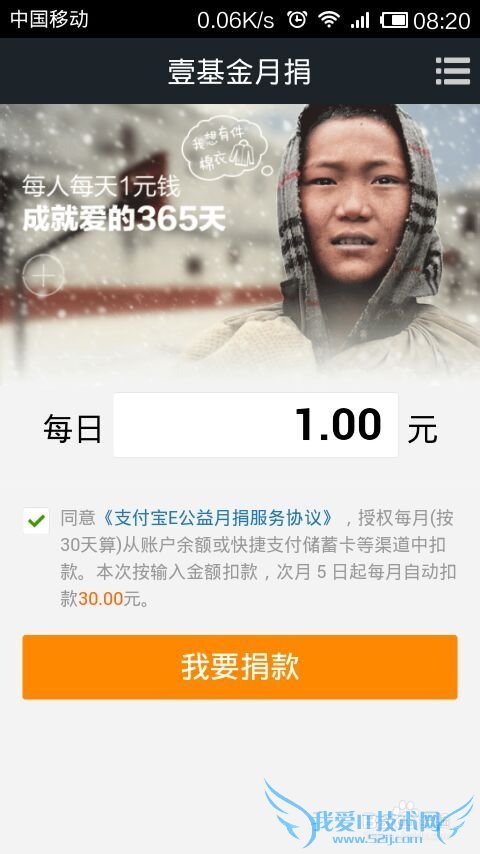The width and height of the screenshot is (480, 854).
Task: Tap the 成就爱的365天 banner slogan
Action: pyautogui.click(x=124, y=220)
